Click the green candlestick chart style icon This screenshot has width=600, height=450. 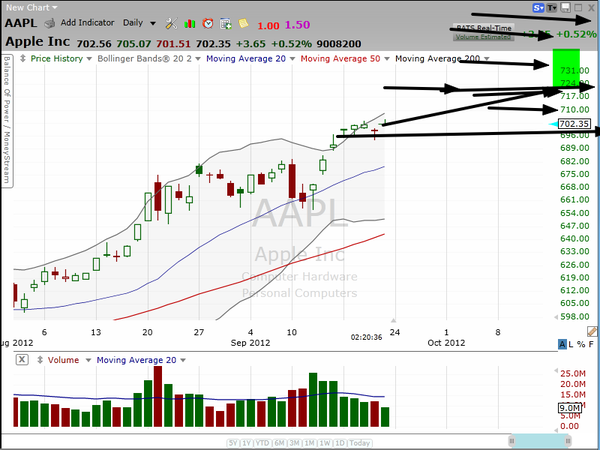point(189,24)
